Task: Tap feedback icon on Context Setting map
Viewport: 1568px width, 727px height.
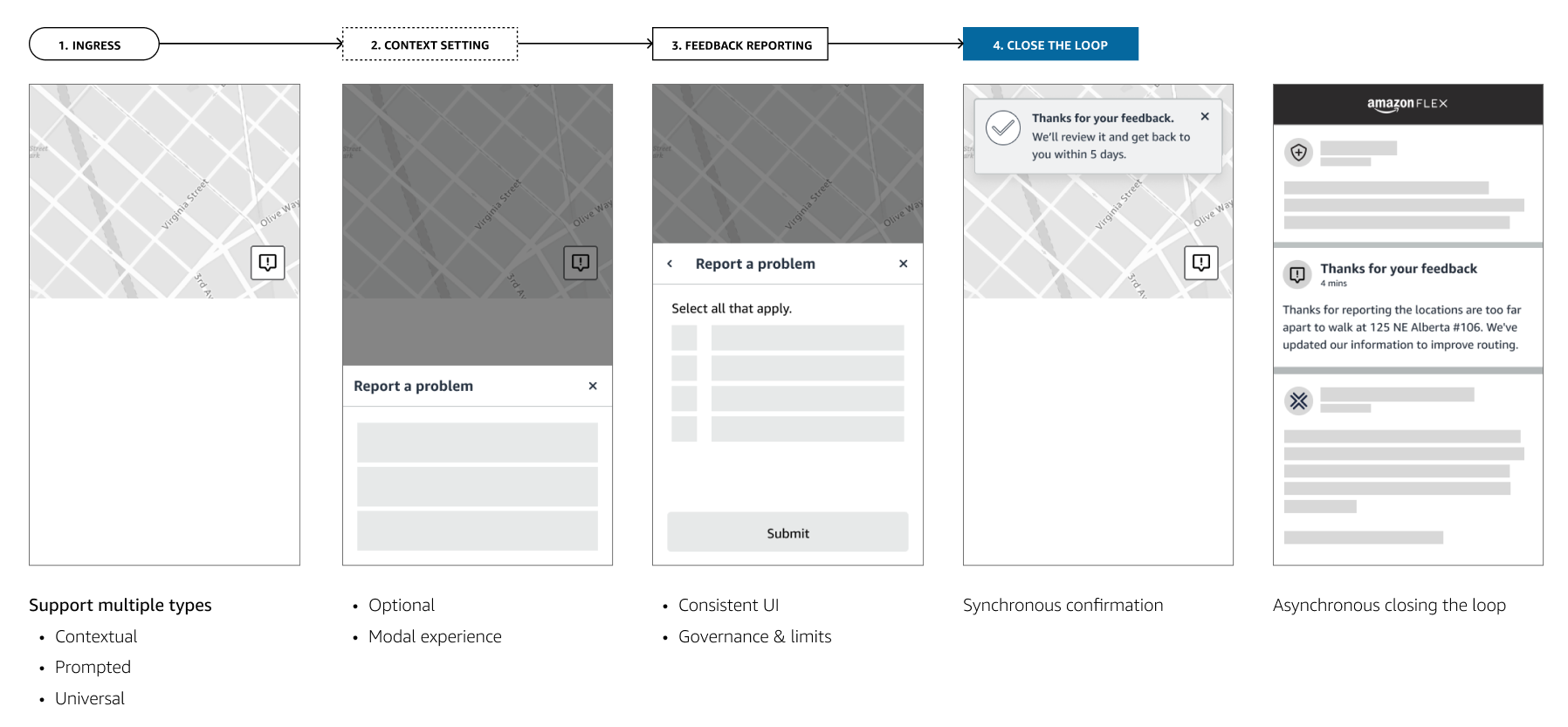Action: (581, 262)
